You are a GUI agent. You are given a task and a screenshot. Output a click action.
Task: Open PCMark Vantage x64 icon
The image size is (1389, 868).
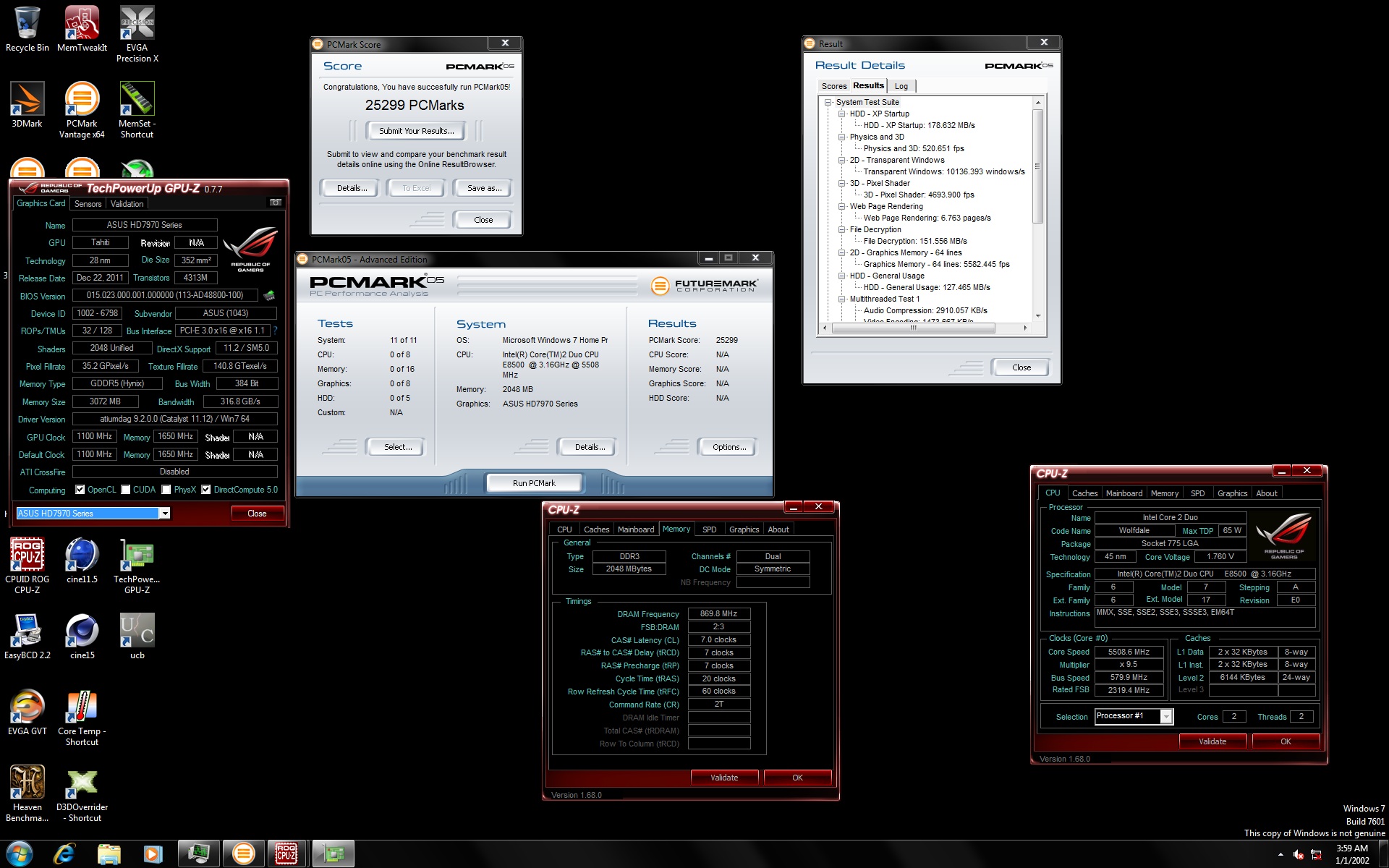click(x=82, y=110)
